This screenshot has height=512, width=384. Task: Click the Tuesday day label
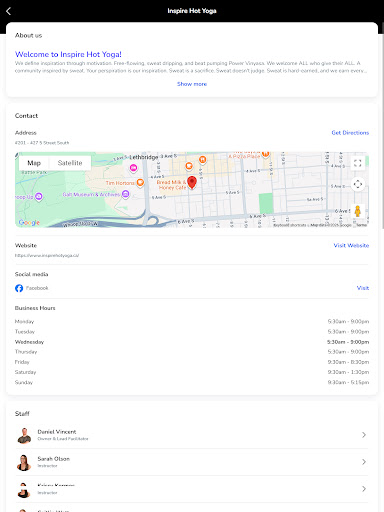(25, 332)
